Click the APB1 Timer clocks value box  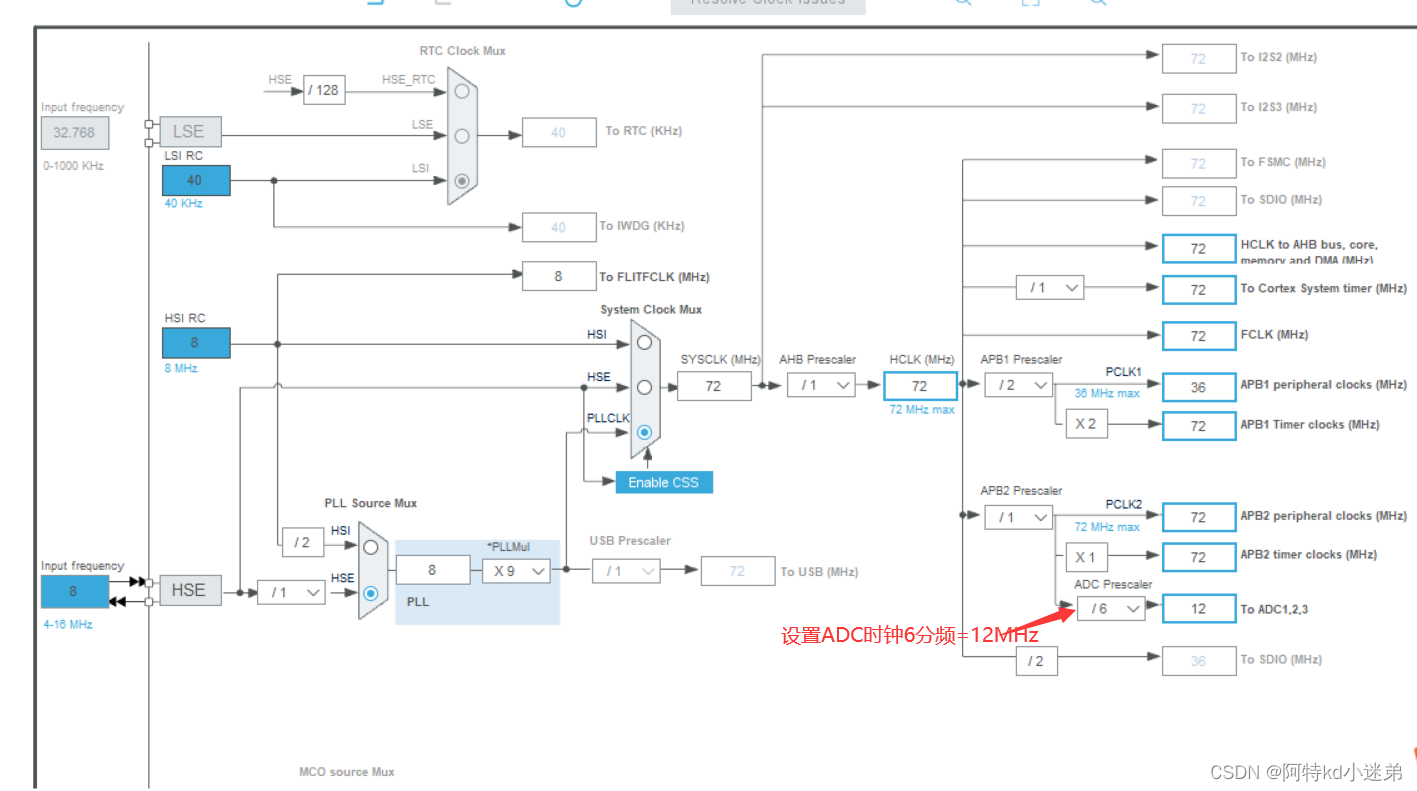tap(1199, 426)
